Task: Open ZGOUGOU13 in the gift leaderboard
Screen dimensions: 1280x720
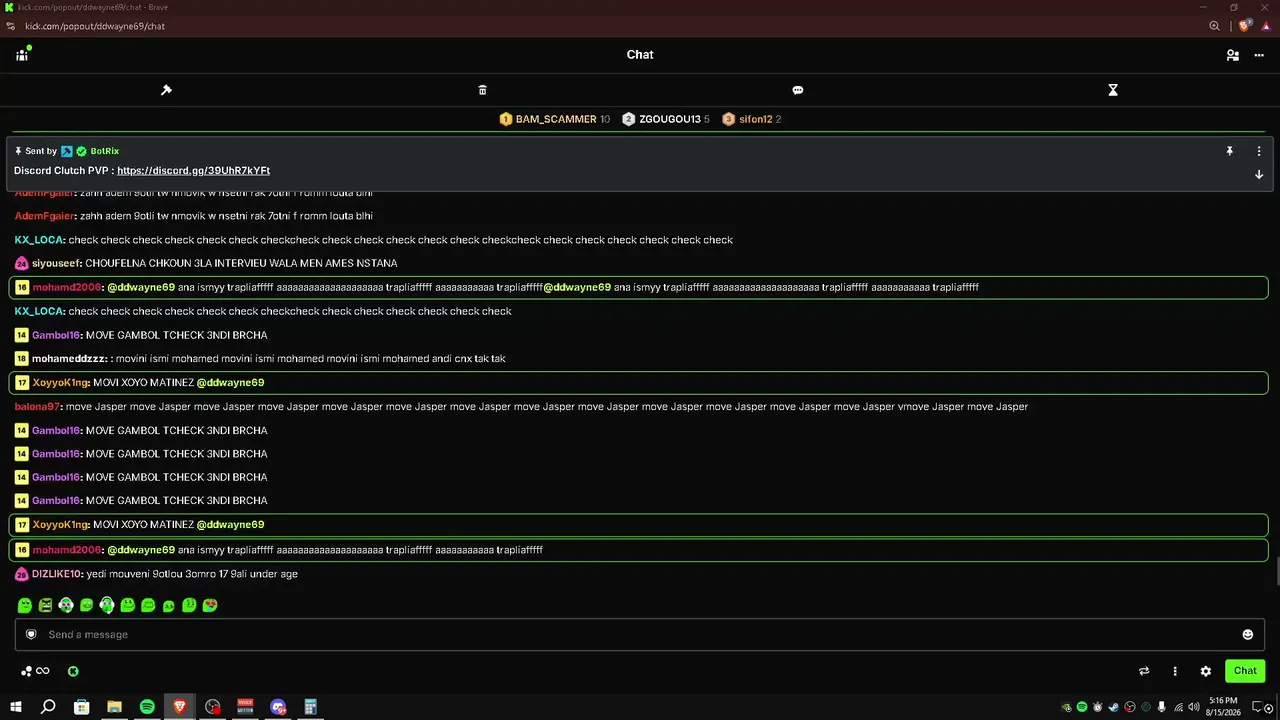Action: pyautogui.click(x=666, y=119)
